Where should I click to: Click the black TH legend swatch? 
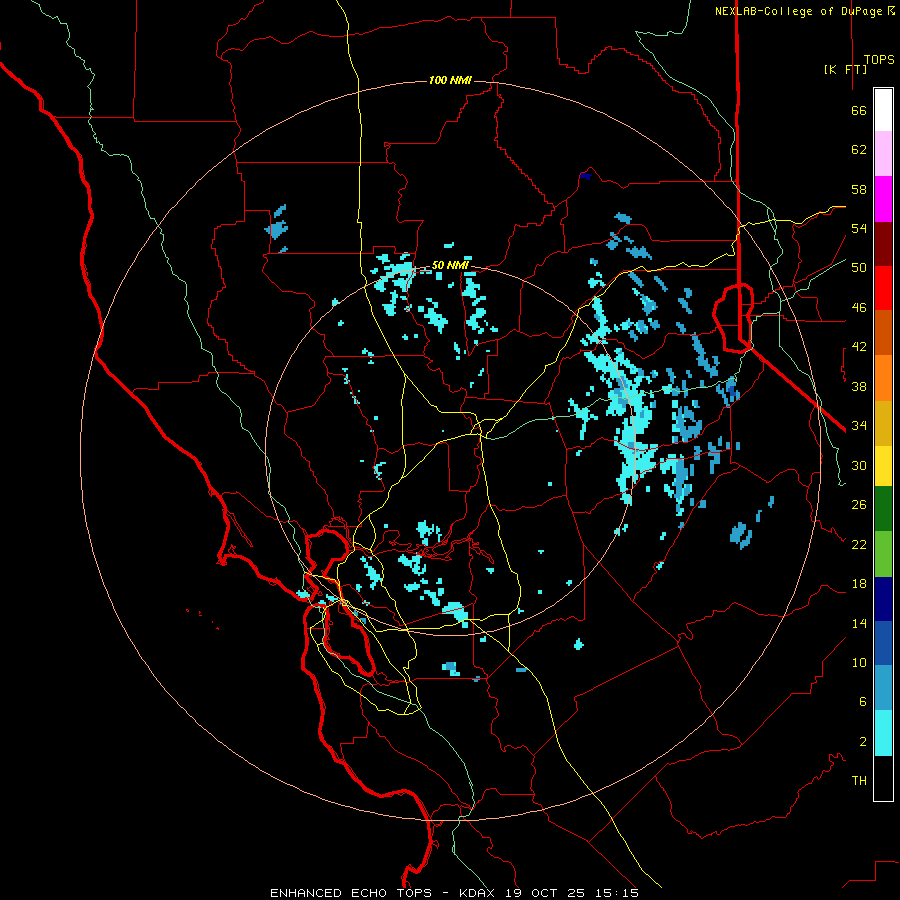(883, 778)
